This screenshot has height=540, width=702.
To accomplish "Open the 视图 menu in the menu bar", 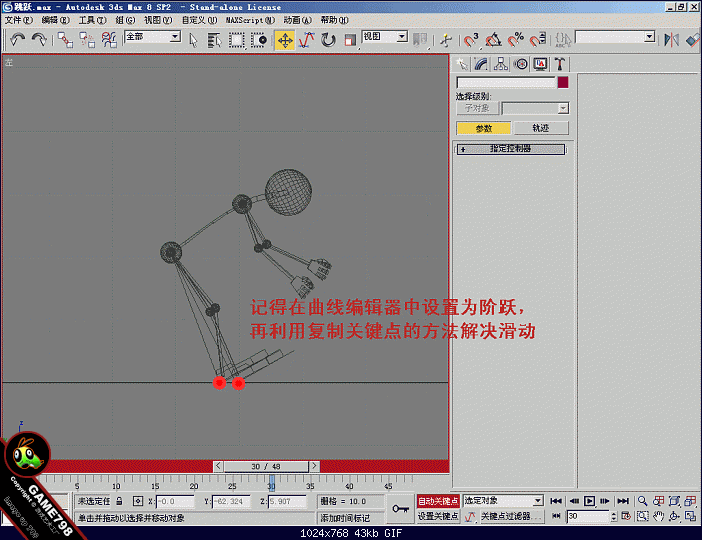I will pos(158,20).
